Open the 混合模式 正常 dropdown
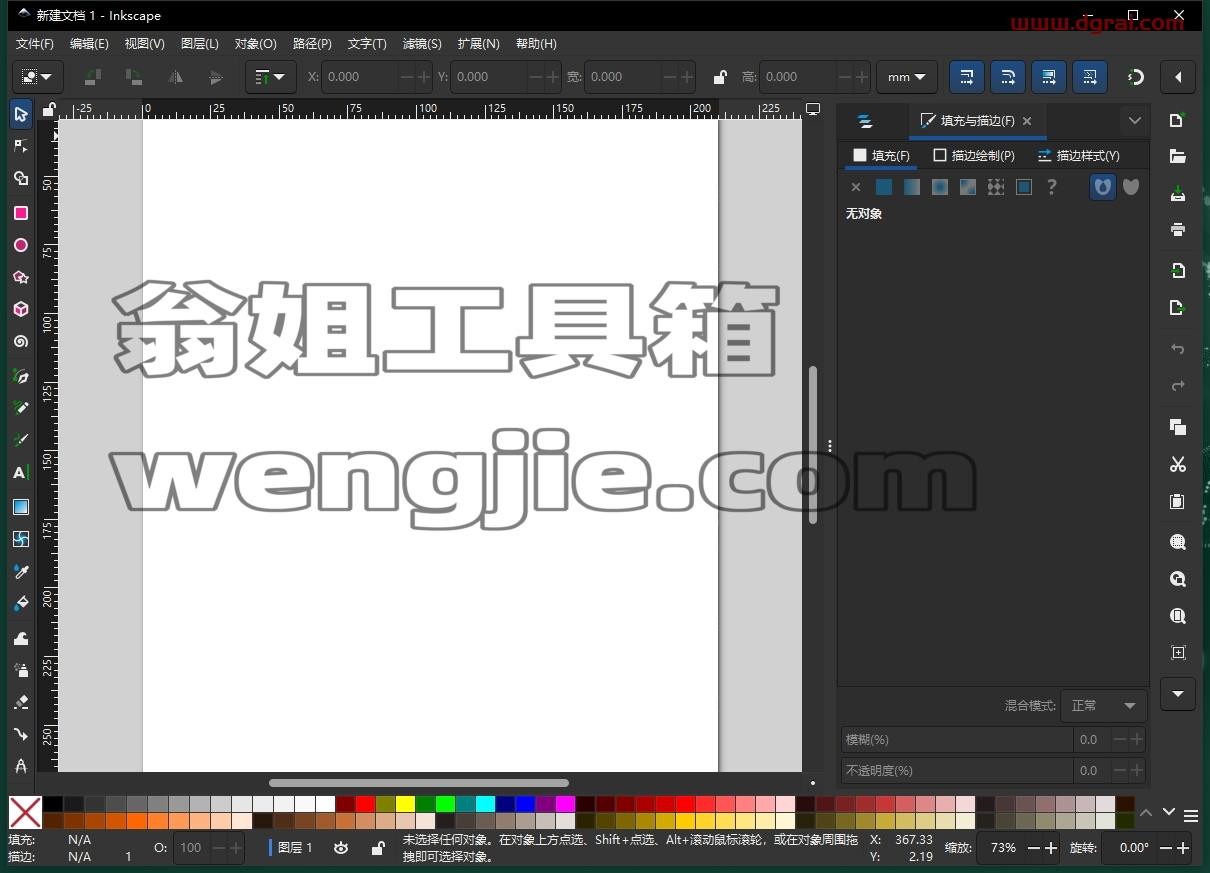1210x873 pixels. [1103, 705]
